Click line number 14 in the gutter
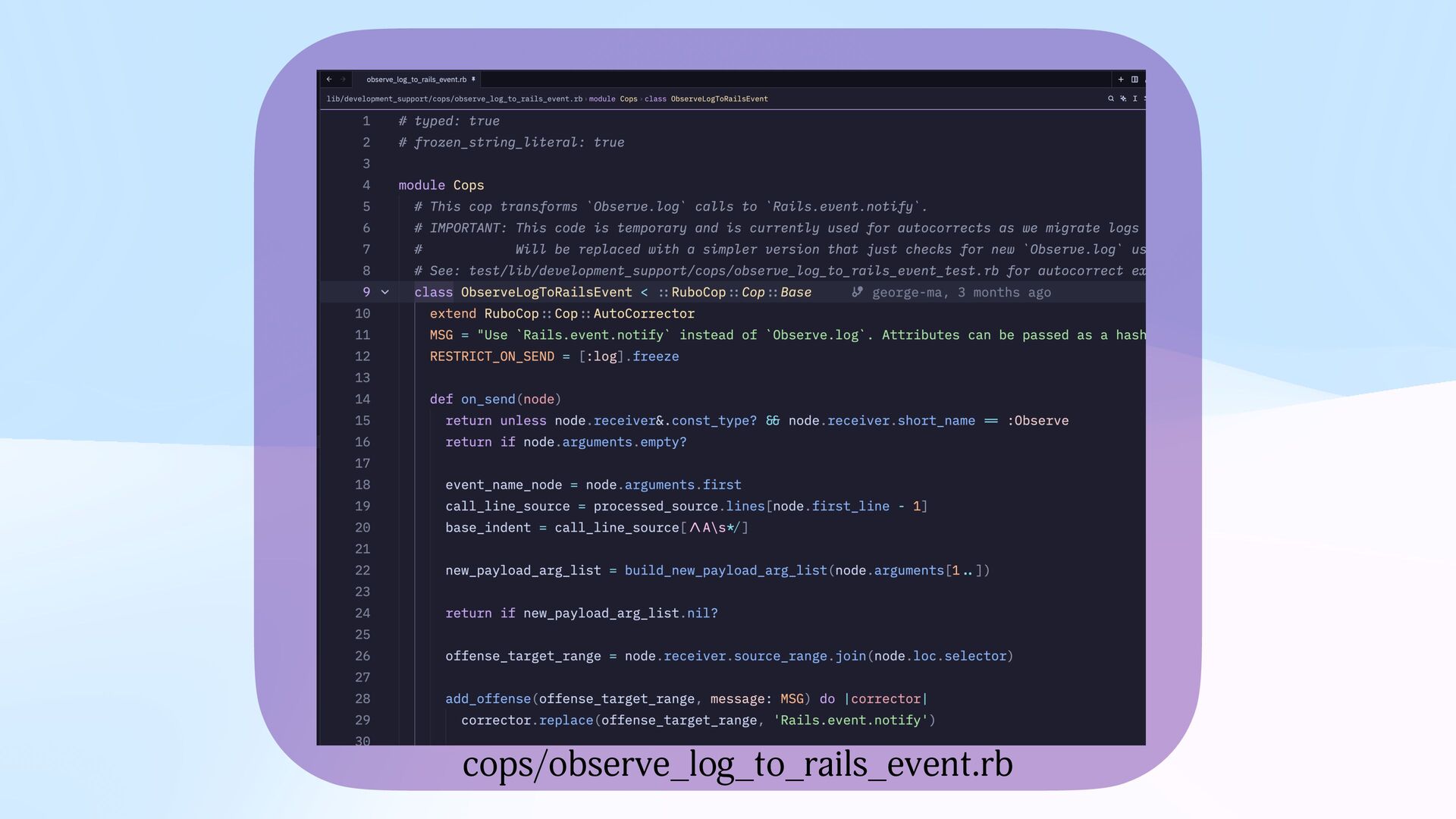The width and height of the screenshot is (1456, 819). 362,399
